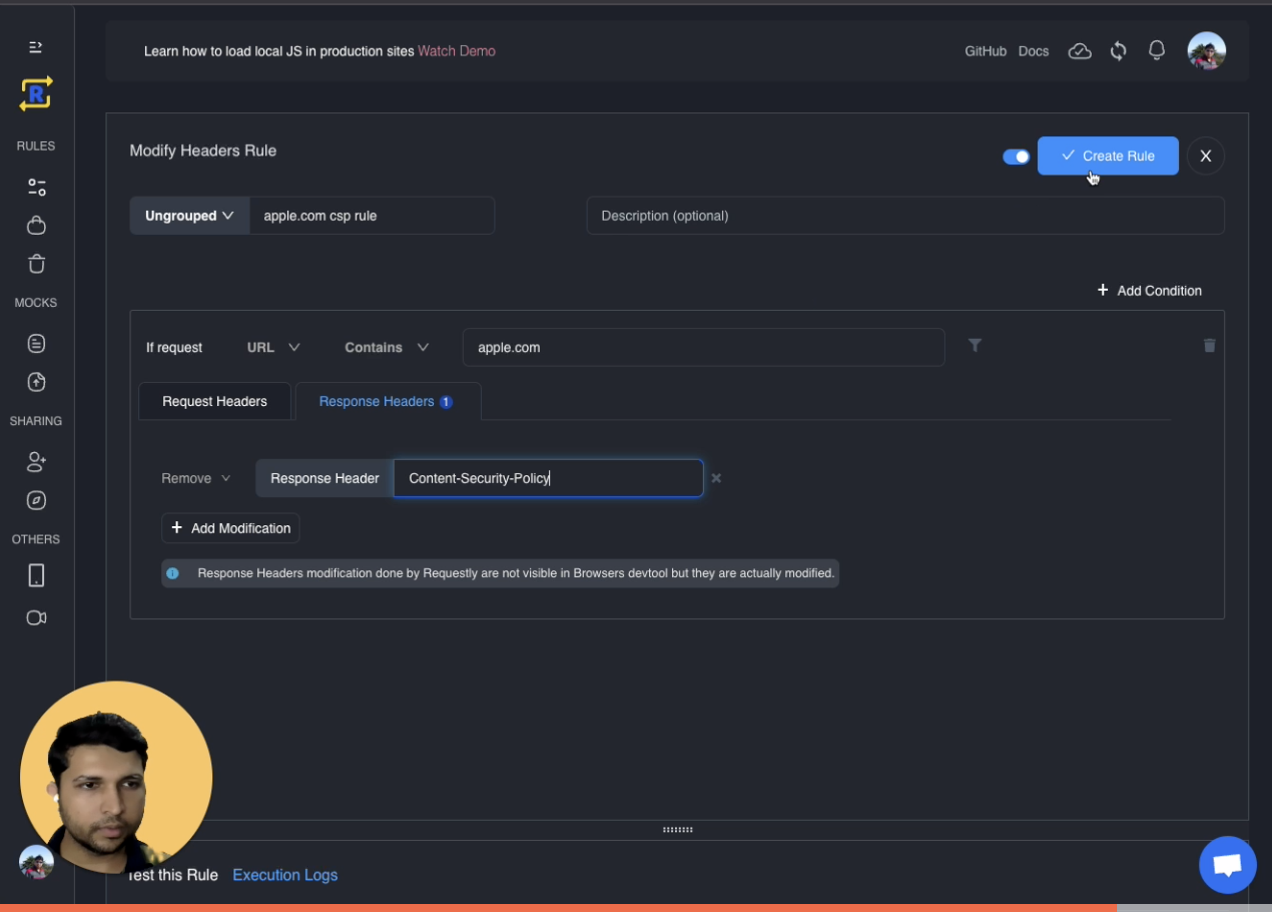1272x912 pixels.
Task: Focus the Description optional field
Action: click(905, 216)
